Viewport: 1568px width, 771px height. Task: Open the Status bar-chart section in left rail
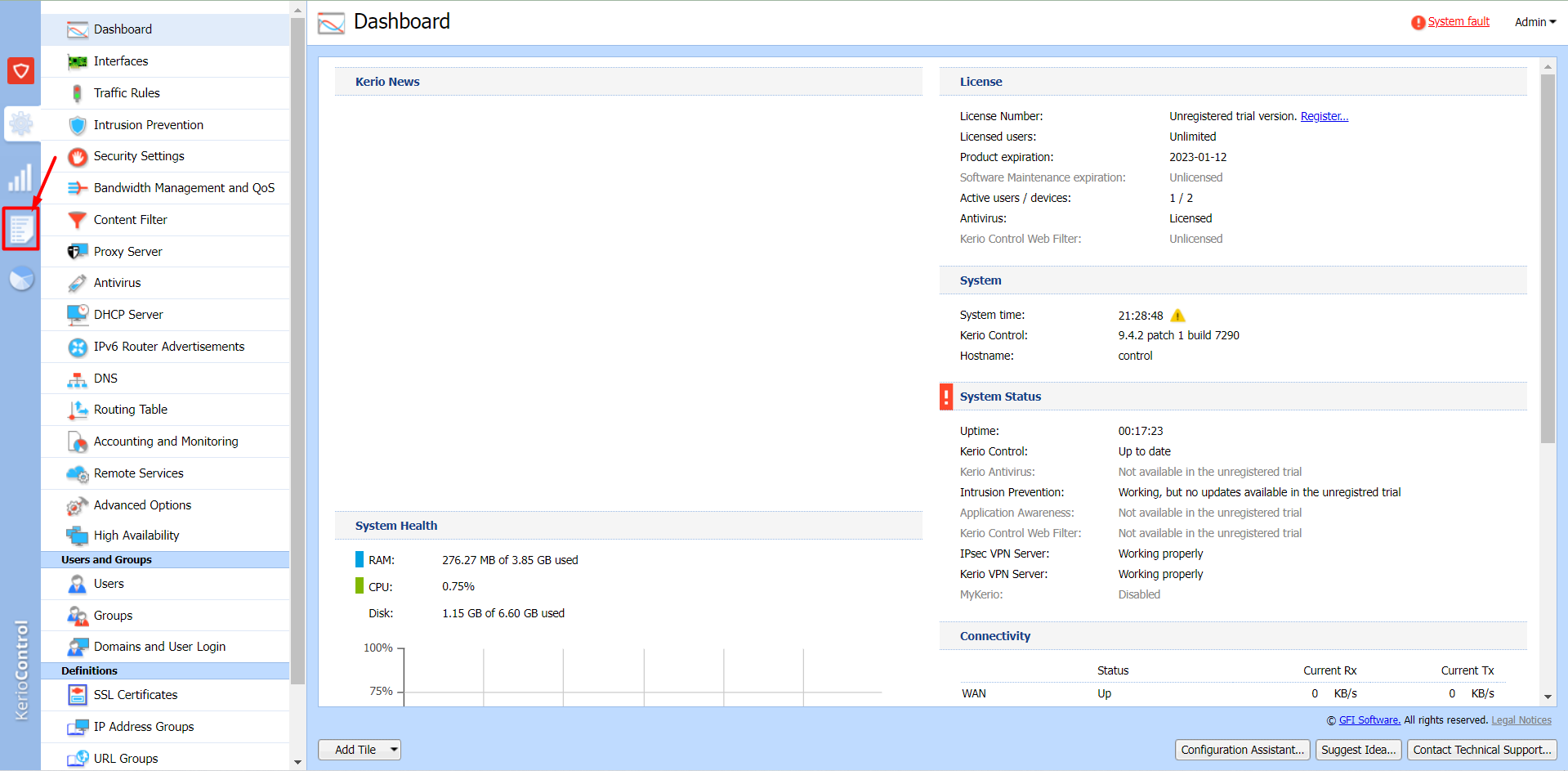[x=21, y=177]
